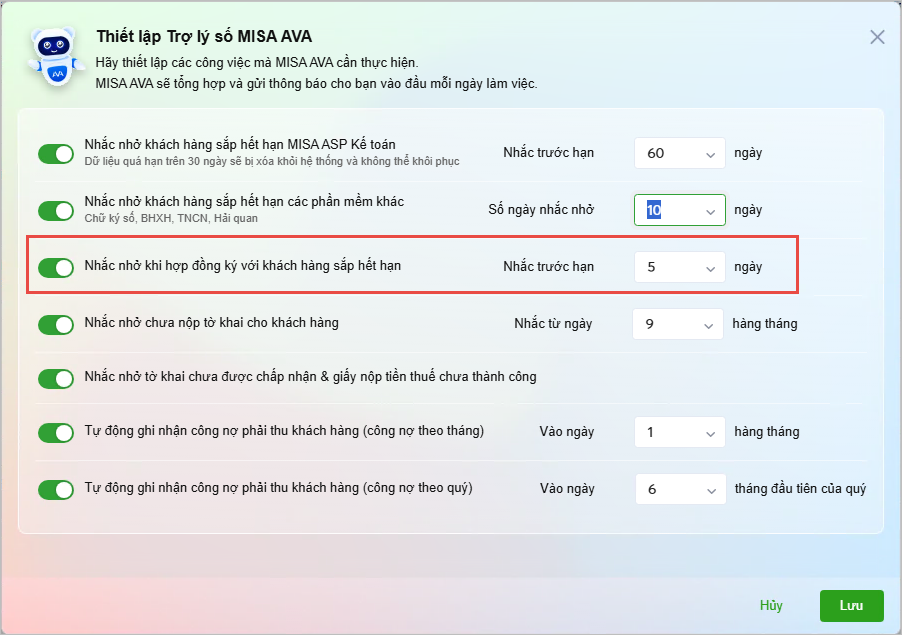Close the MISA AVA setup dialog
This screenshot has width=902, height=635.
point(877,37)
